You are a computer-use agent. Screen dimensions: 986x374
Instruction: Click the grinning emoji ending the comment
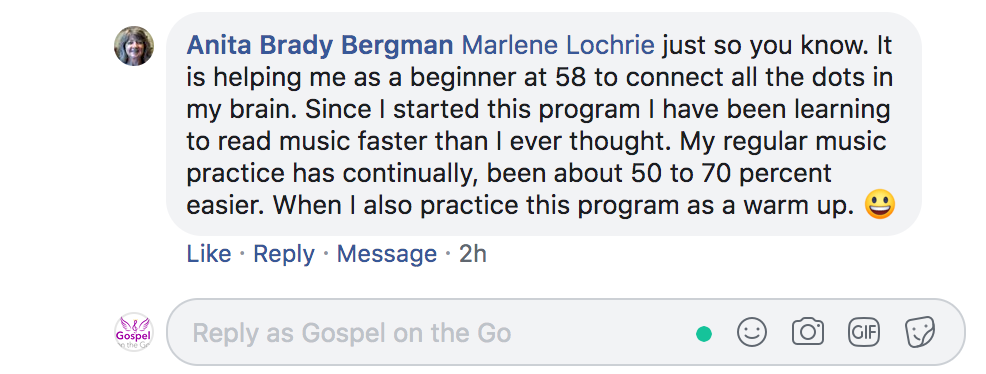pyautogui.click(x=879, y=204)
